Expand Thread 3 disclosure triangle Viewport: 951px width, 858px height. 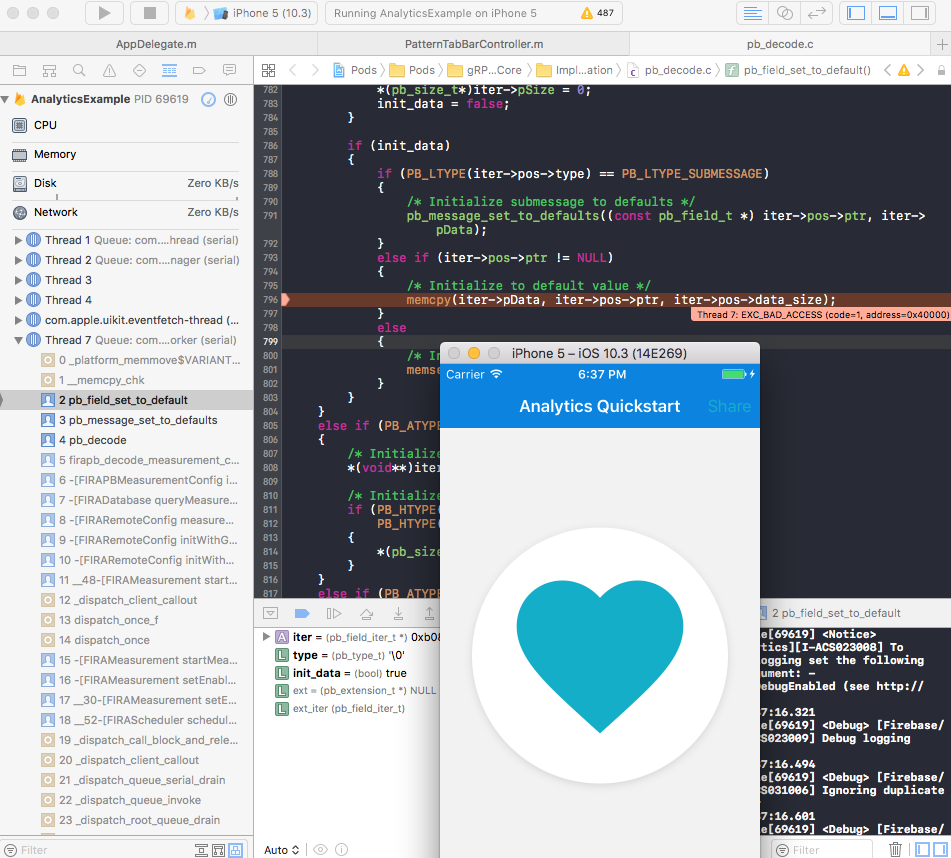coord(18,280)
